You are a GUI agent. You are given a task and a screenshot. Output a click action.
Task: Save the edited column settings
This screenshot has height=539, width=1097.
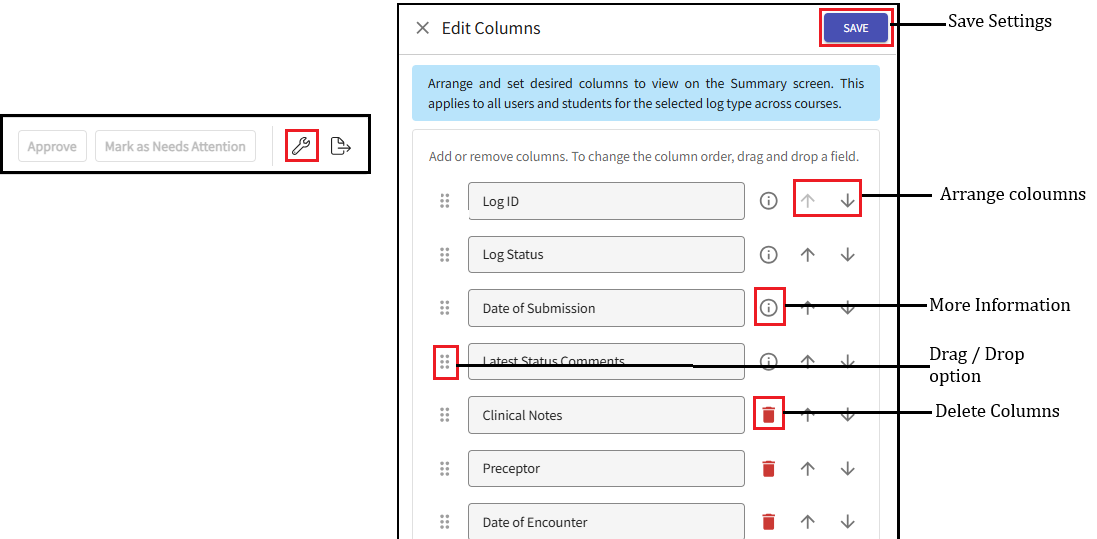(x=855, y=28)
